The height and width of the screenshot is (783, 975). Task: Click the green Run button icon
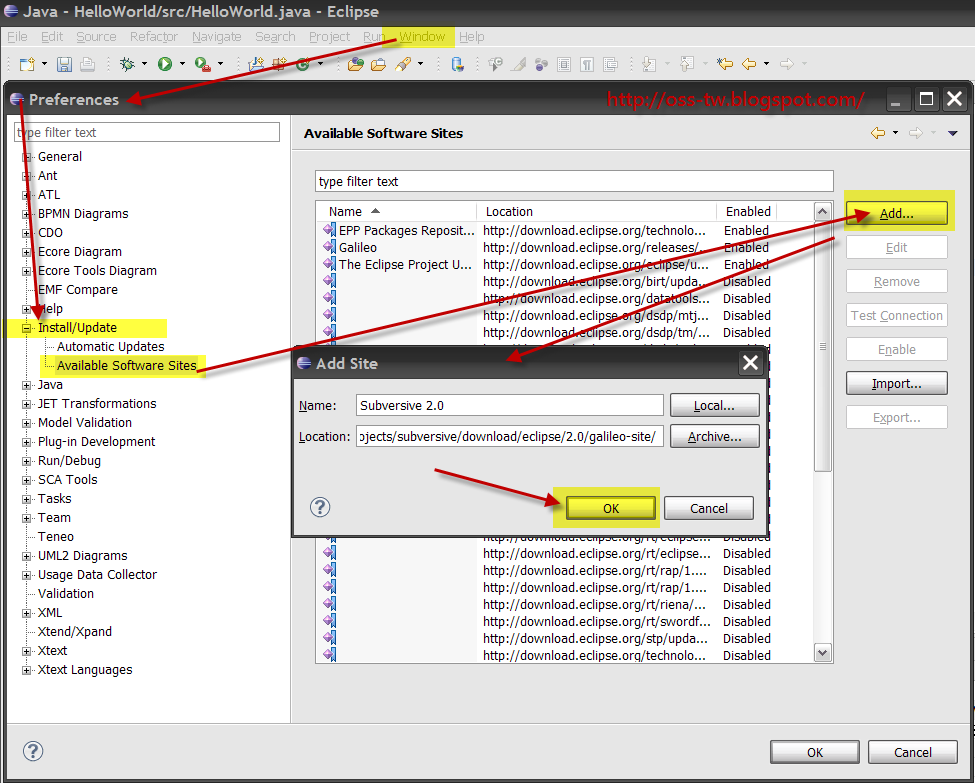[x=165, y=64]
